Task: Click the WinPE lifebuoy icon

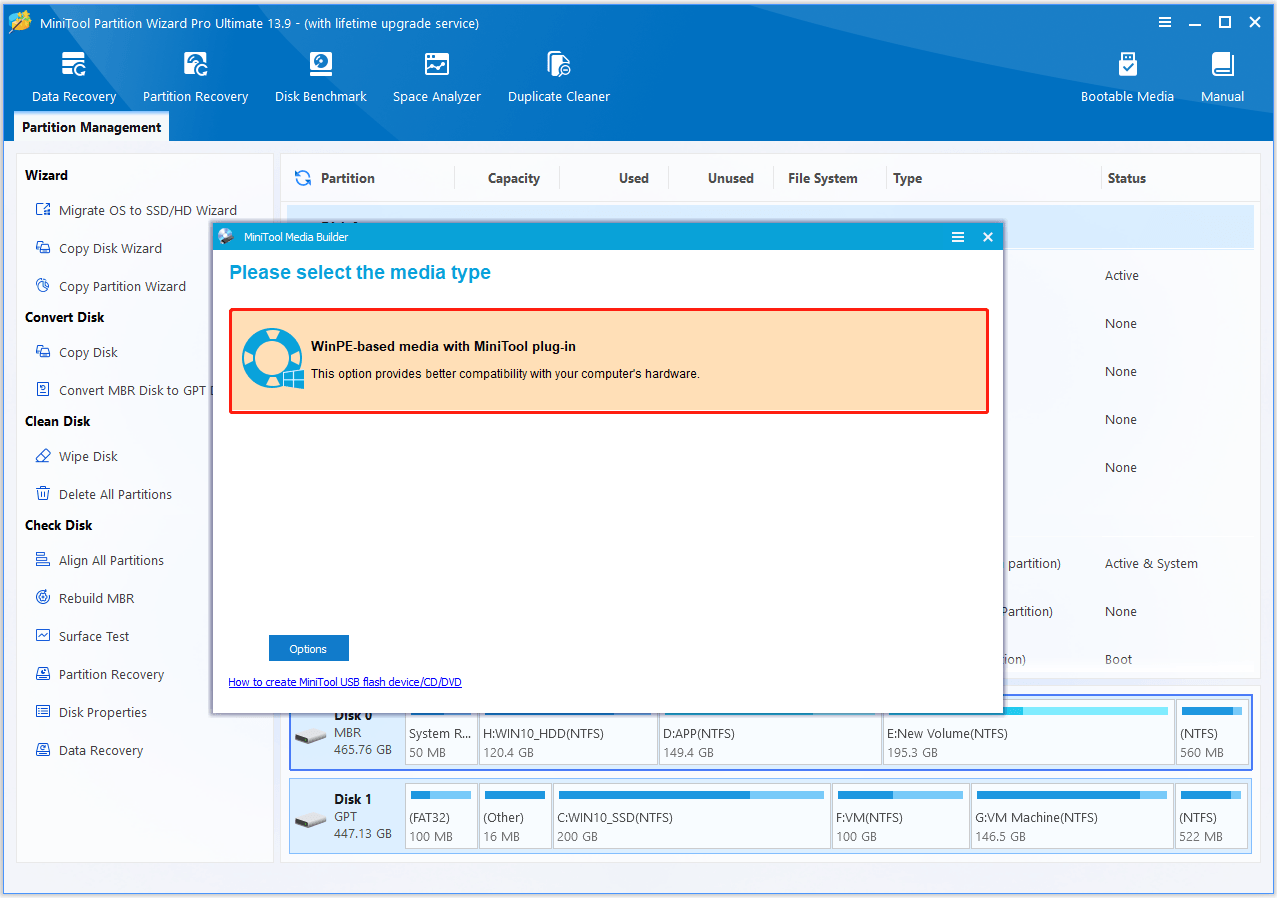Action: [x=272, y=358]
